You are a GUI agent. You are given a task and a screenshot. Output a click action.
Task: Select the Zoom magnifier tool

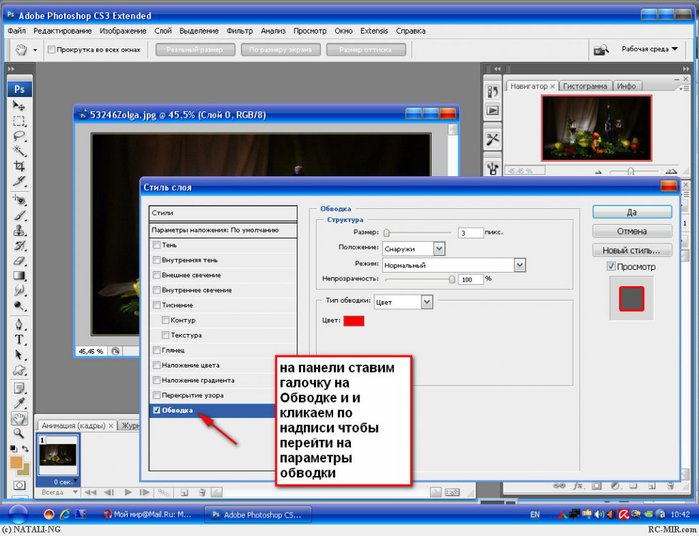click(x=19, y=433)
